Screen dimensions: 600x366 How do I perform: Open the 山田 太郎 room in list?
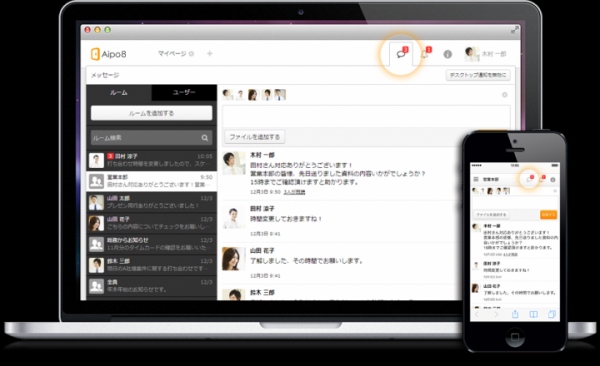pyautogui.click(x=152, y=202)
